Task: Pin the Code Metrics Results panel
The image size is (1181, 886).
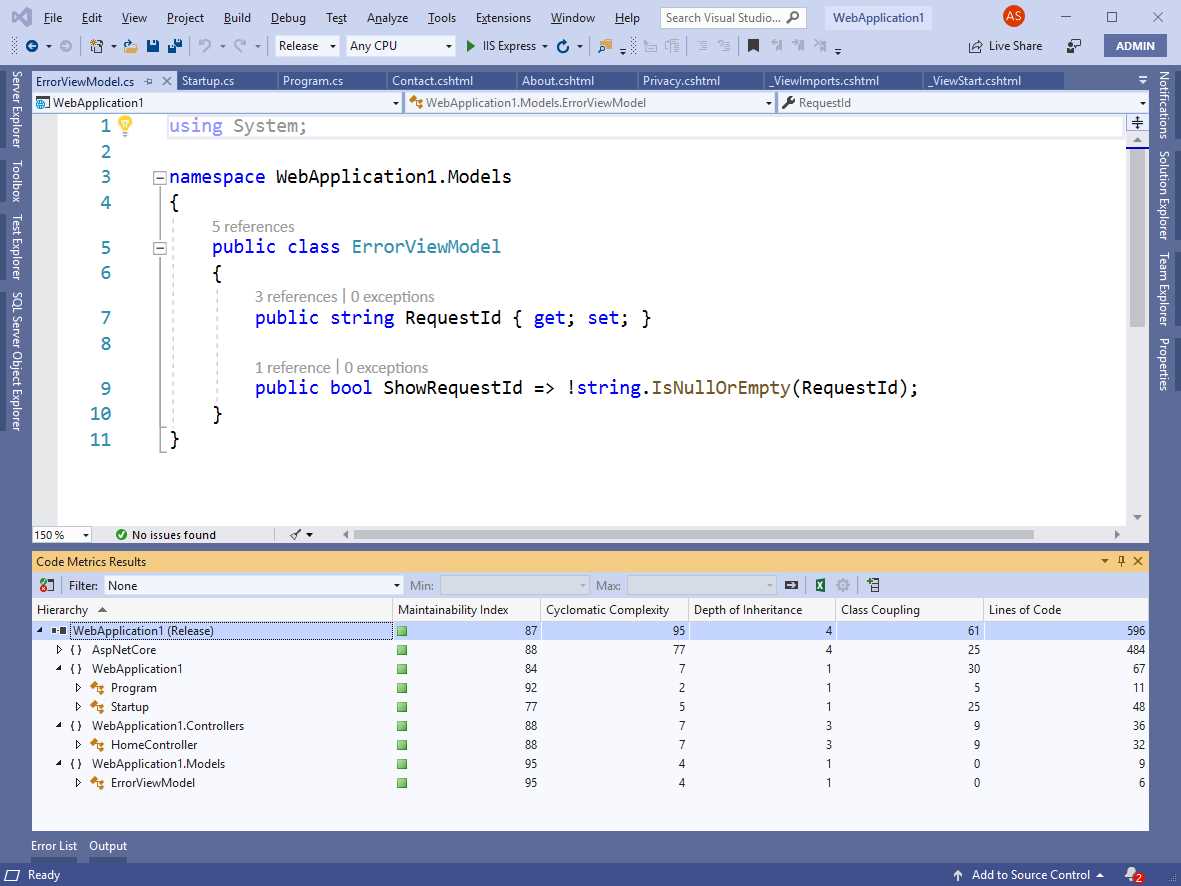Action: coord(1122,561)
